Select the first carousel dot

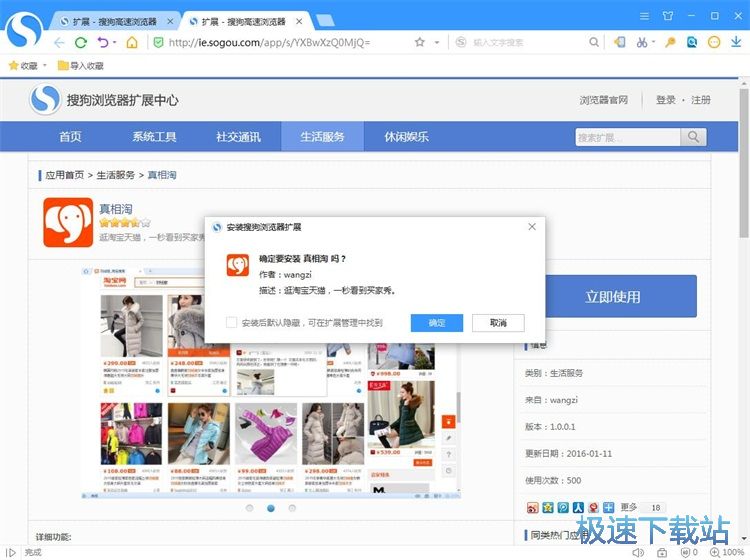coord(250,508)
